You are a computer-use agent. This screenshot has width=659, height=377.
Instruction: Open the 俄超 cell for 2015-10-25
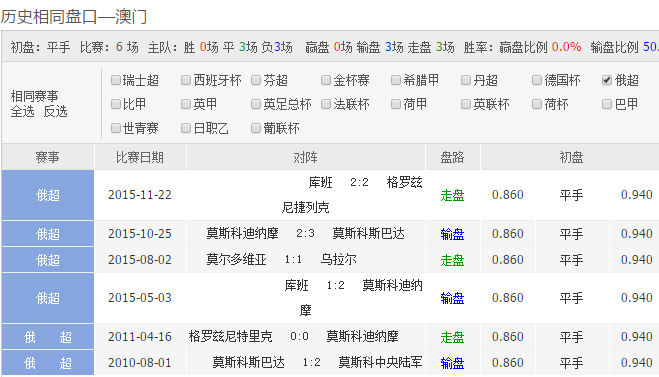47,234
